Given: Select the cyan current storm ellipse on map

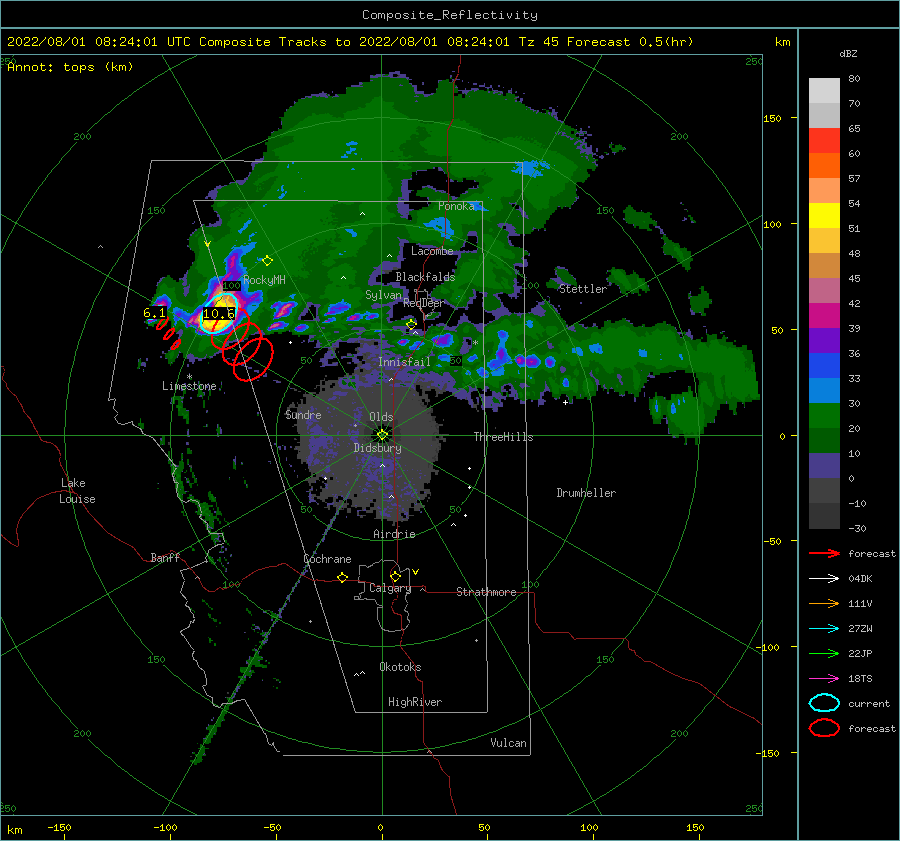Looking at the screenshot, I should pos(220,313).
